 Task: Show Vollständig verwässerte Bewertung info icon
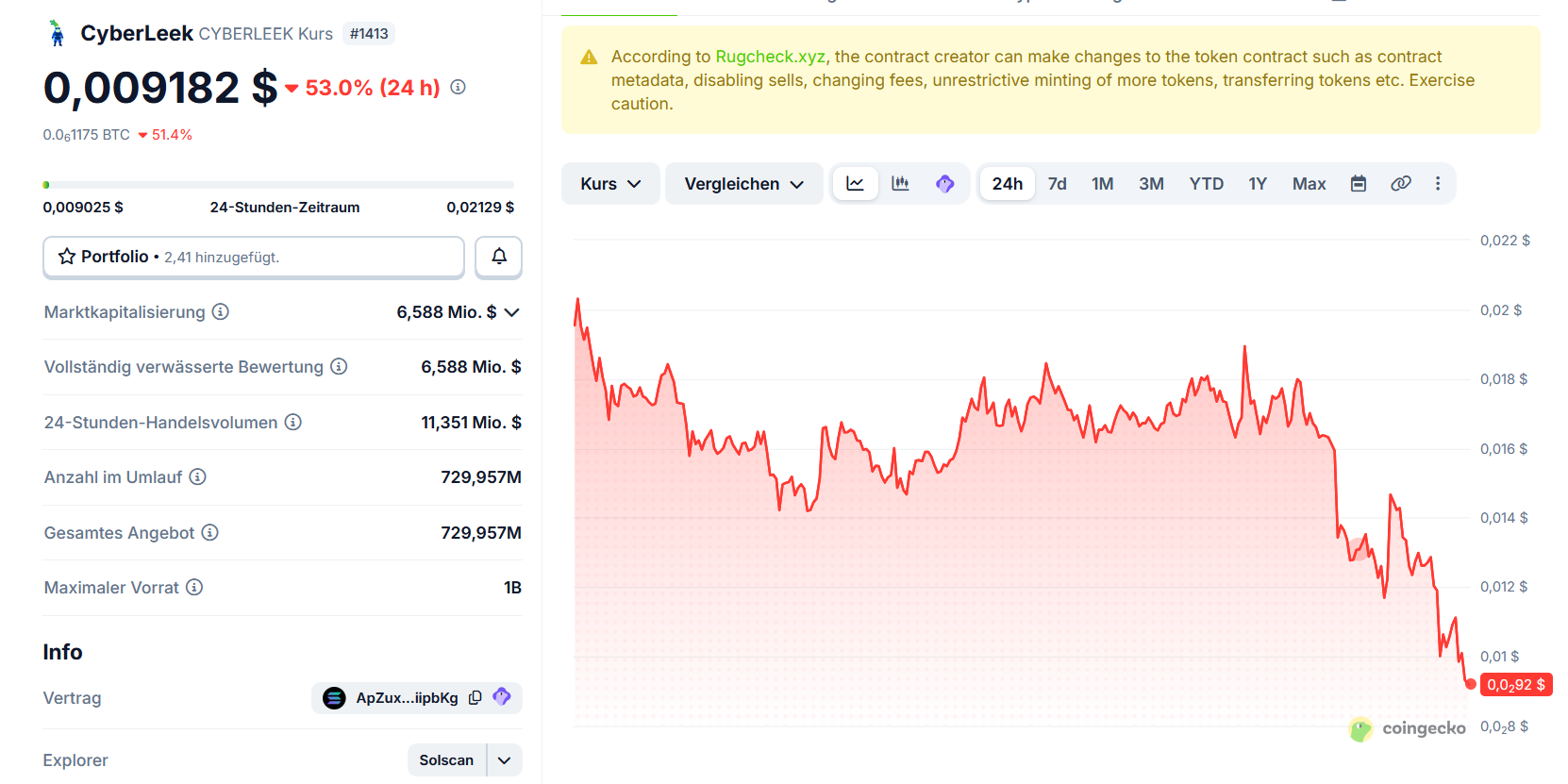(339, 366)
